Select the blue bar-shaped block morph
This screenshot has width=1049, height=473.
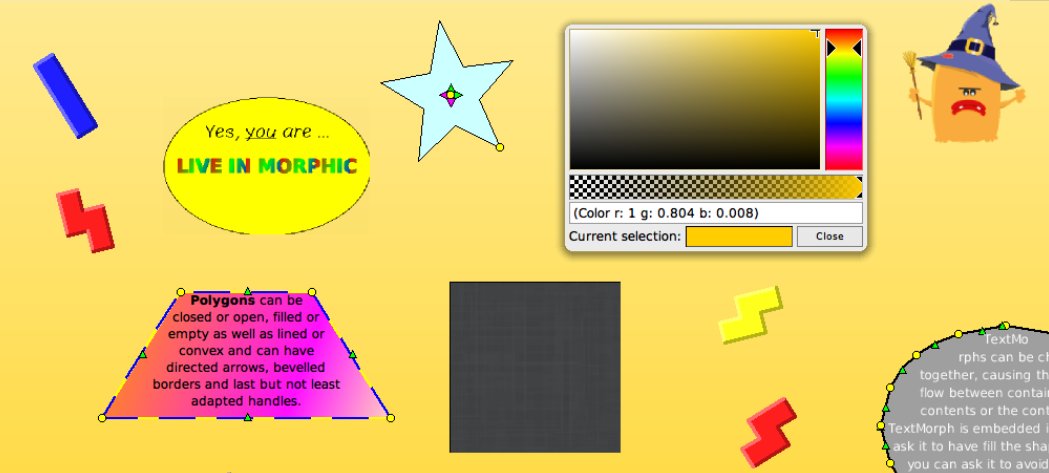click(x=65, y=96)
